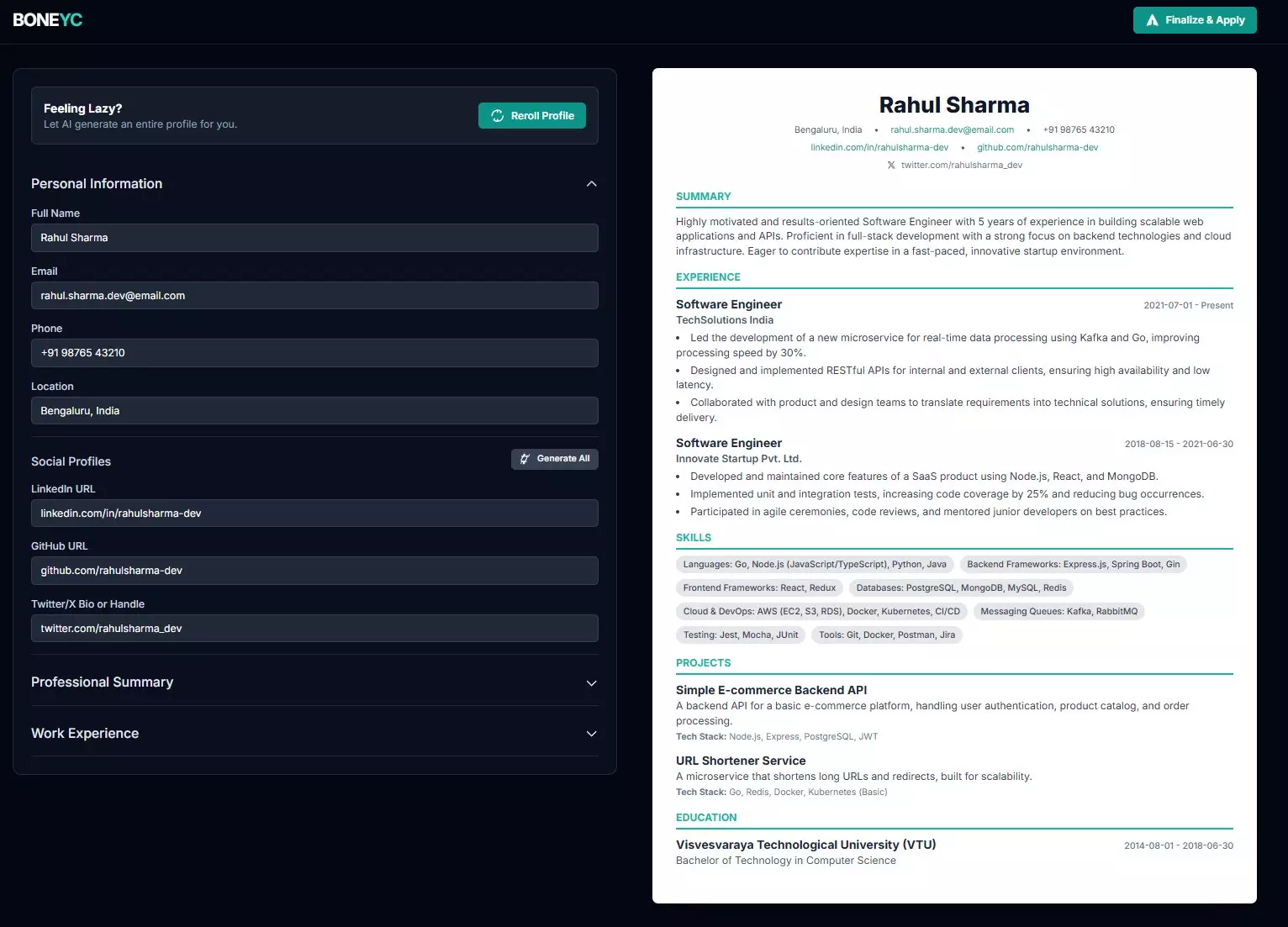Click the Social Profiles heading

point(71,461)
